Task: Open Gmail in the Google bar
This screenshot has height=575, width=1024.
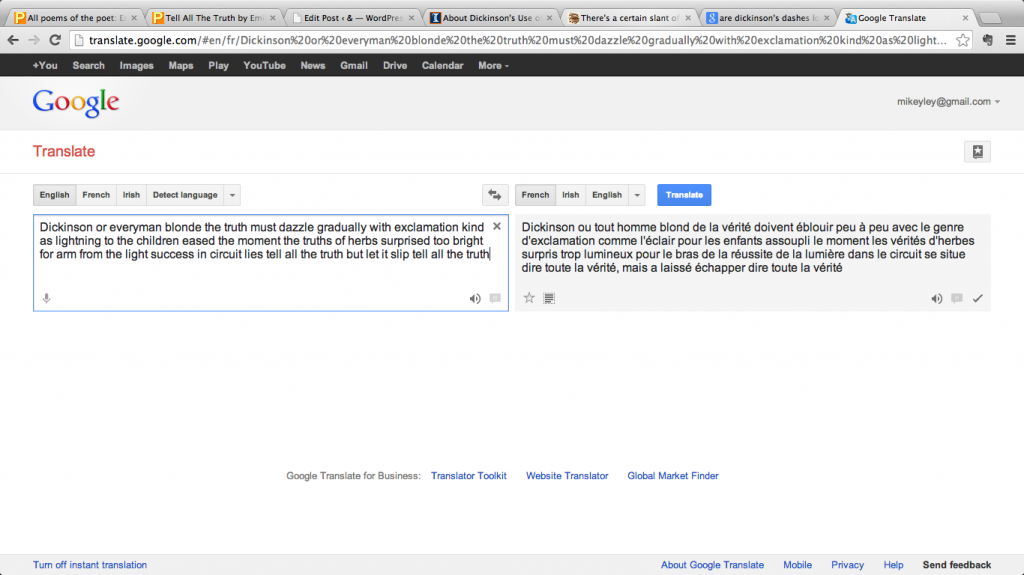Action: pos(353,65)
